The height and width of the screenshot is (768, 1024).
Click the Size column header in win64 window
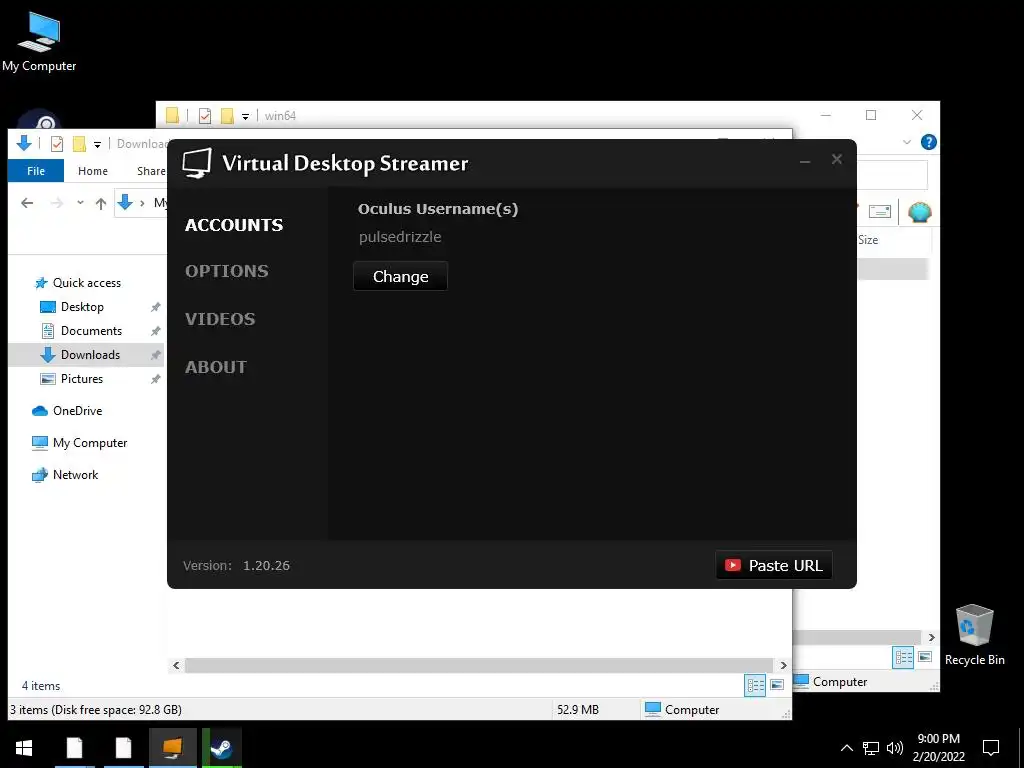pos(868,240)
